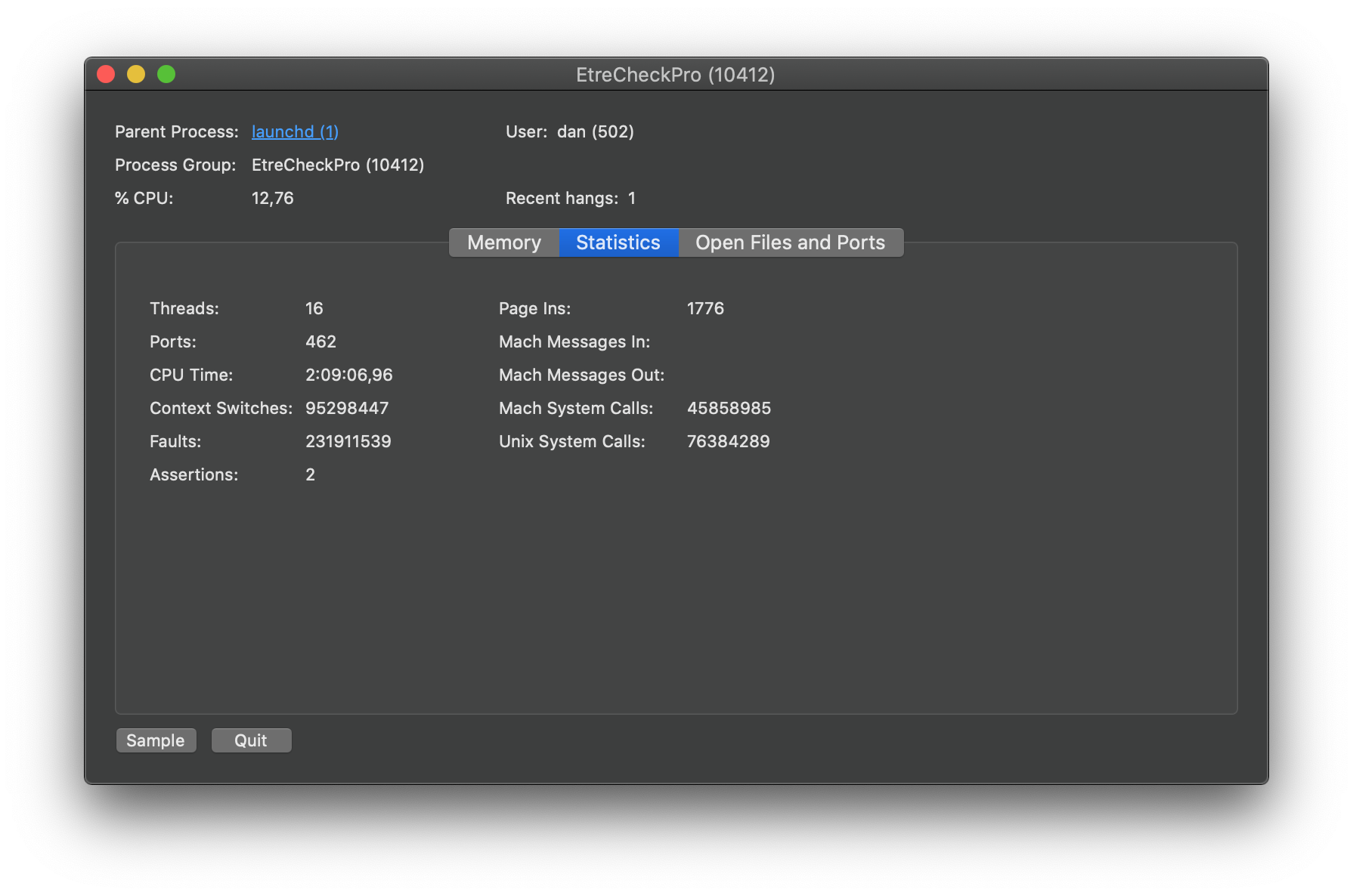Select the User label
This screenshot has height=896, width=1353.
click(527, 131)
